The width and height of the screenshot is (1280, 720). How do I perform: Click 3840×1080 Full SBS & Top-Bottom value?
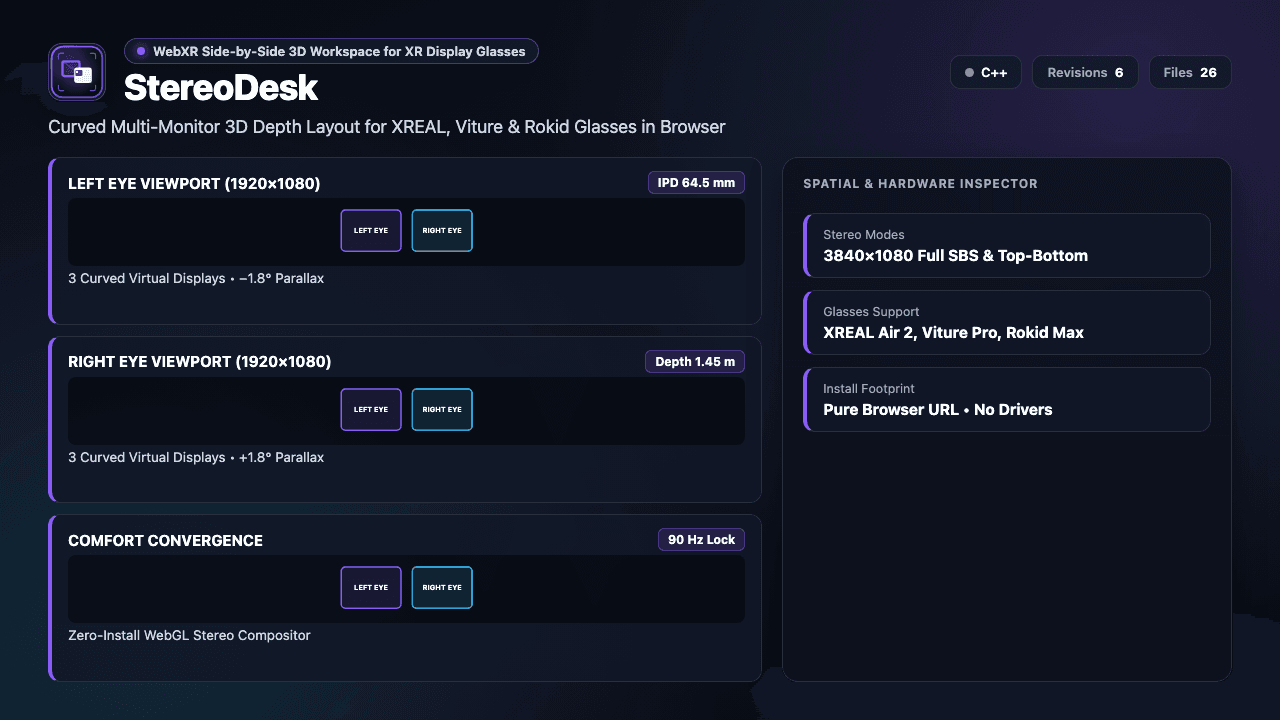[955, 256]
